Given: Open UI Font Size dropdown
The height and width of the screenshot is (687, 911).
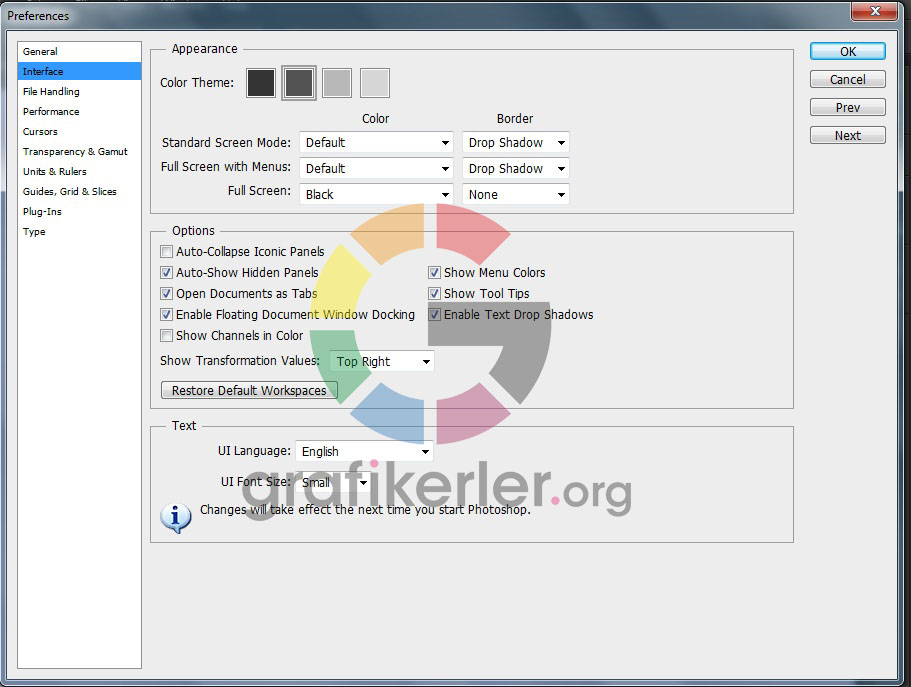Looking at the screenshot, I should 334,483.
